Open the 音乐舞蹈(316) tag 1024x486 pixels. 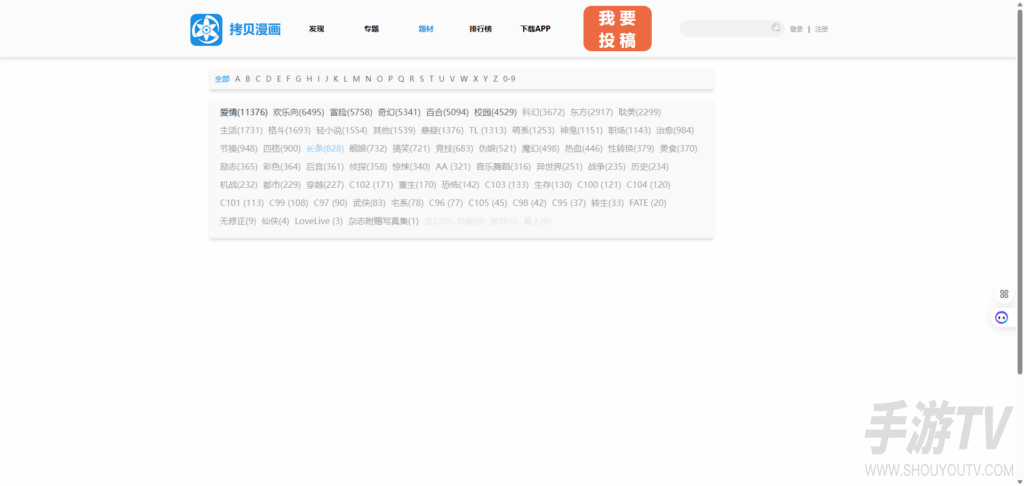point(504,167)
